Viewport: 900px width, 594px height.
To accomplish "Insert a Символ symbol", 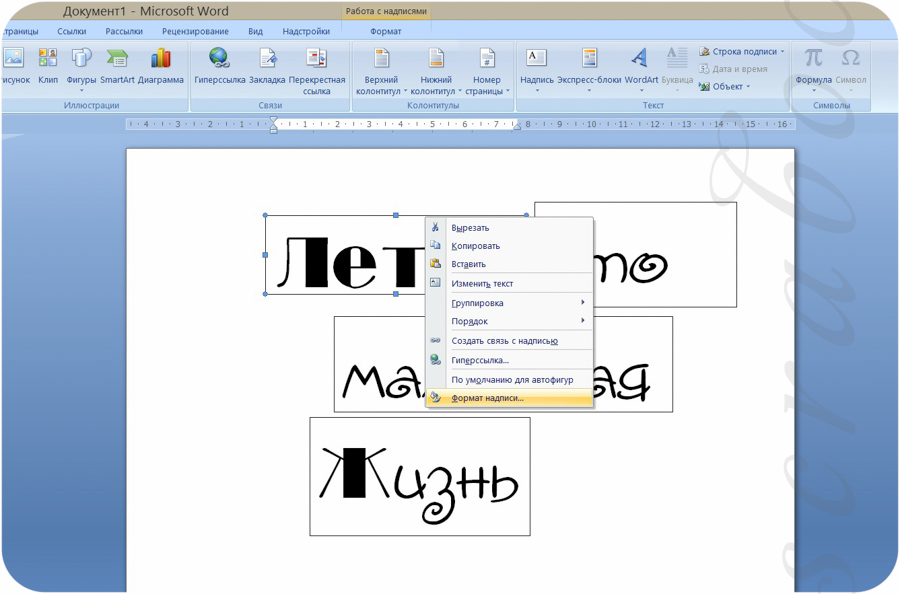I will coord(851,69).
